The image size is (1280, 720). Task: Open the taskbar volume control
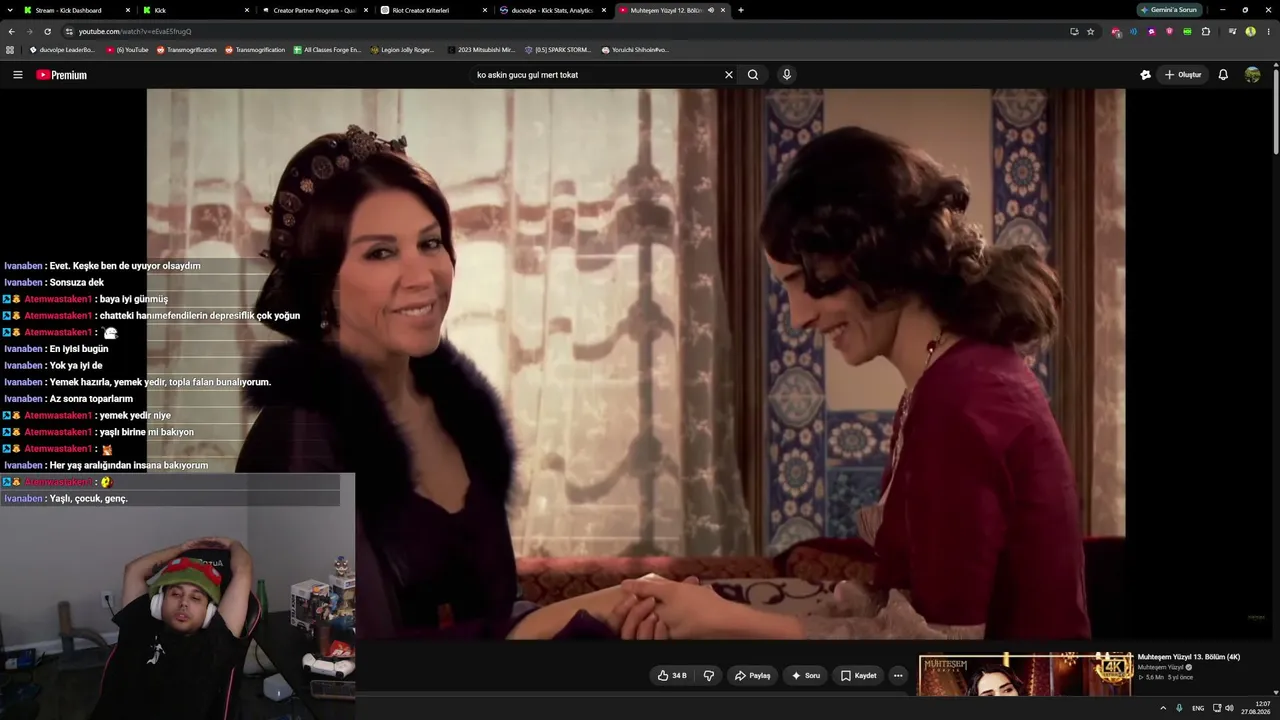pos(1230,708)
